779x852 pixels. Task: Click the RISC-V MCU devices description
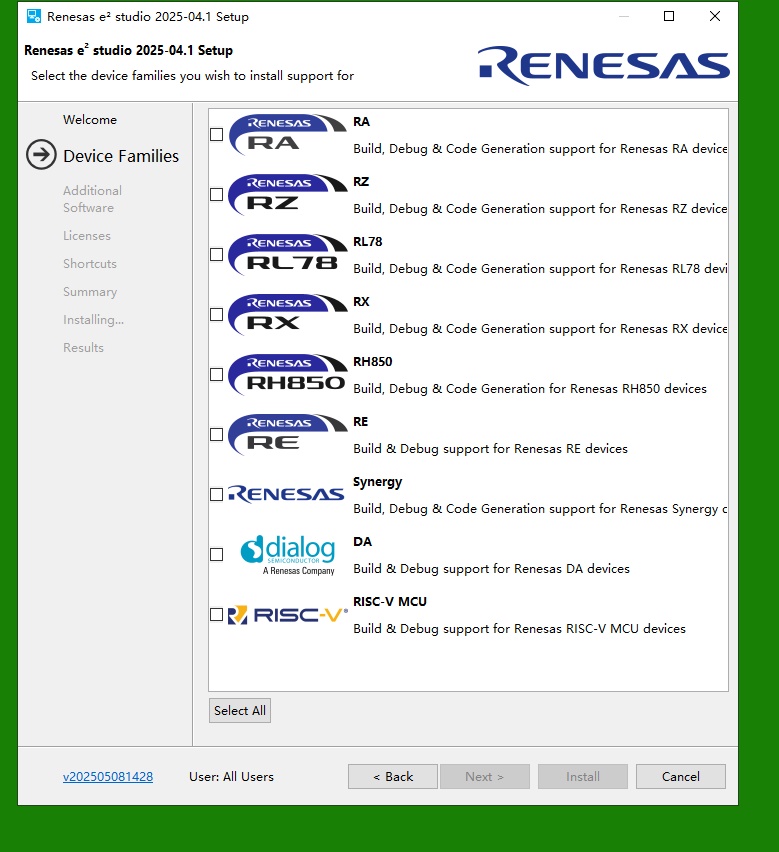coord(519,629)
